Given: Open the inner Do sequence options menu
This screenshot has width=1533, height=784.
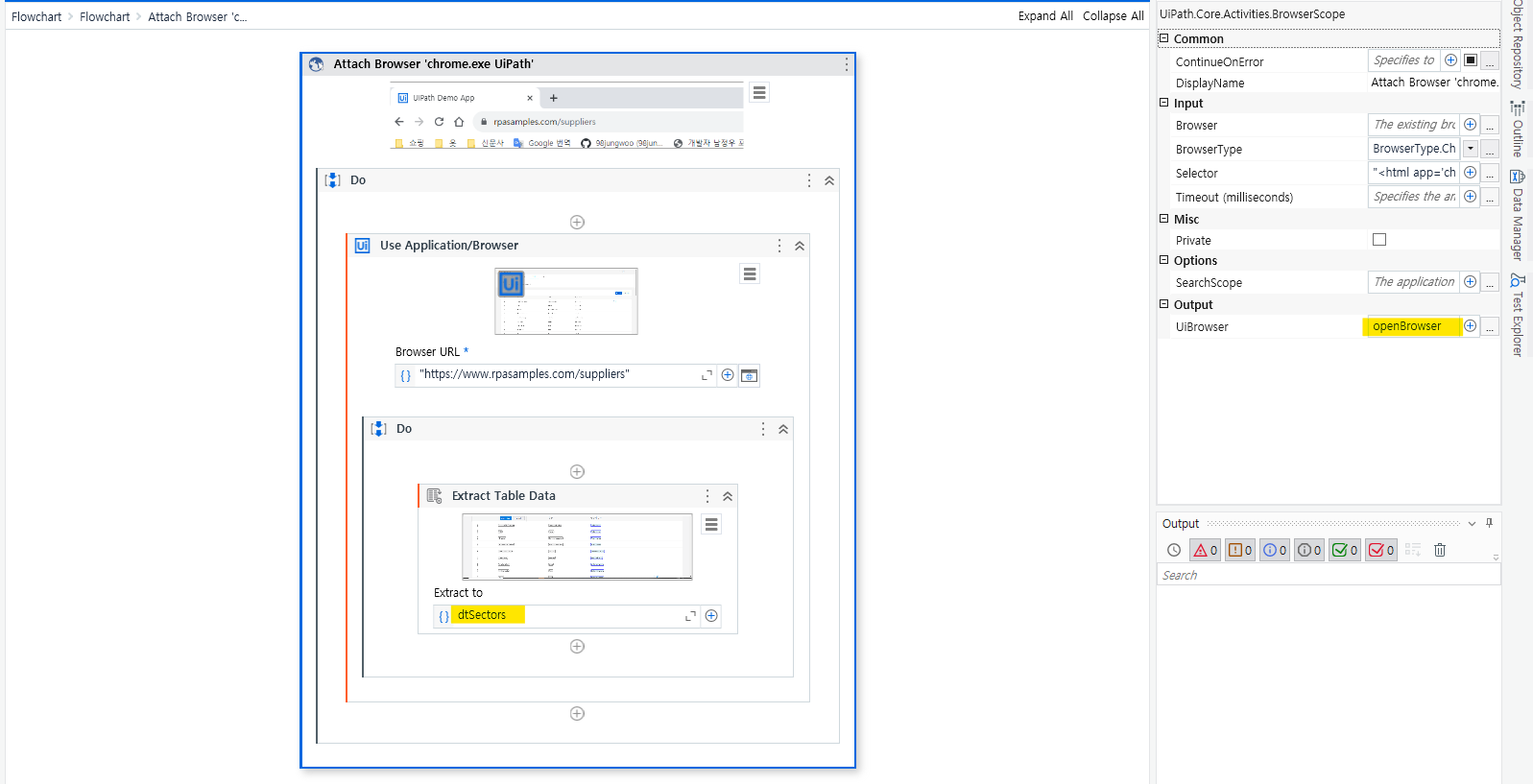Looking at the screenshot, I should tap(763, 429).
